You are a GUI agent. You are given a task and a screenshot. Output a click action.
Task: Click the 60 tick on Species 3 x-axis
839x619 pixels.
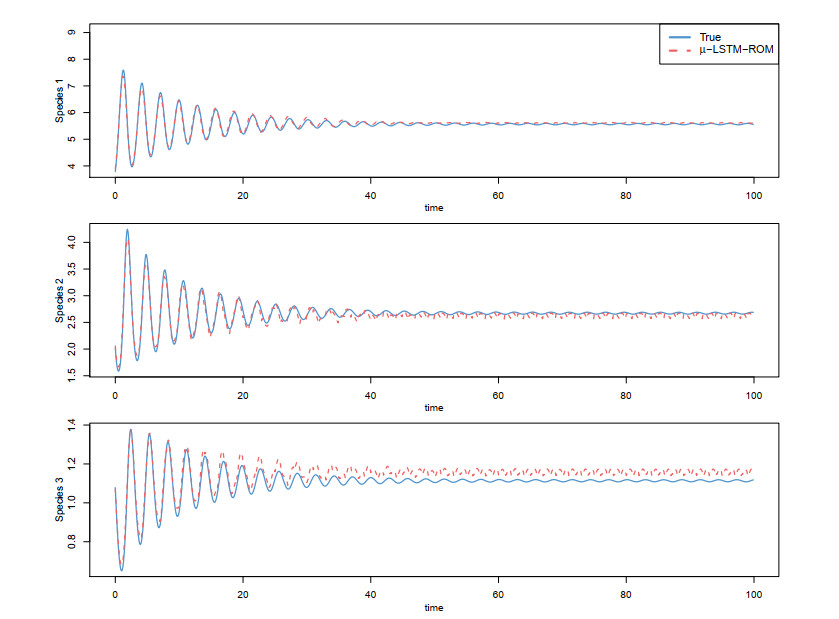click(x=497, y=593)
